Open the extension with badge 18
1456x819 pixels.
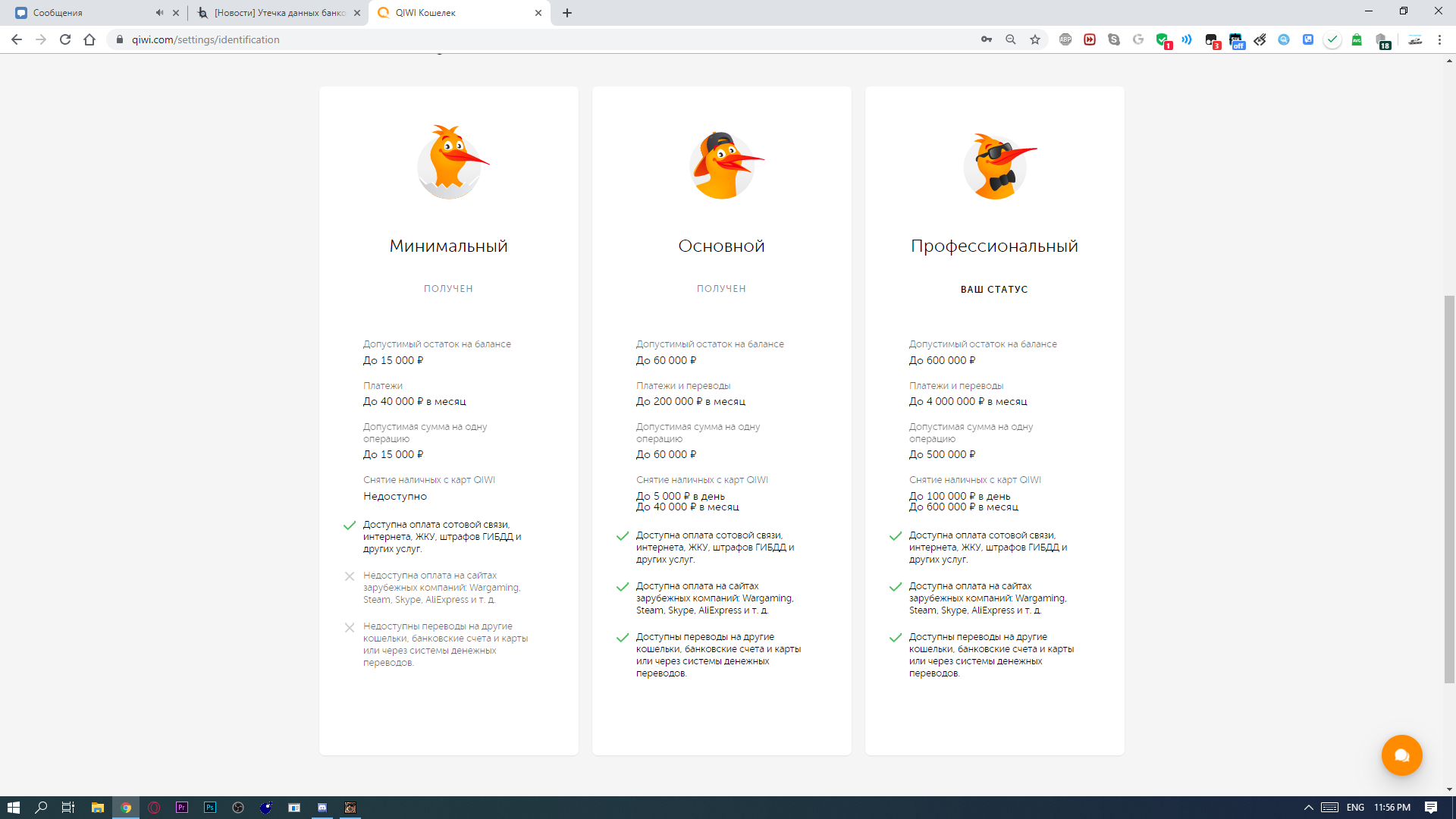(x=1382, y=40)
